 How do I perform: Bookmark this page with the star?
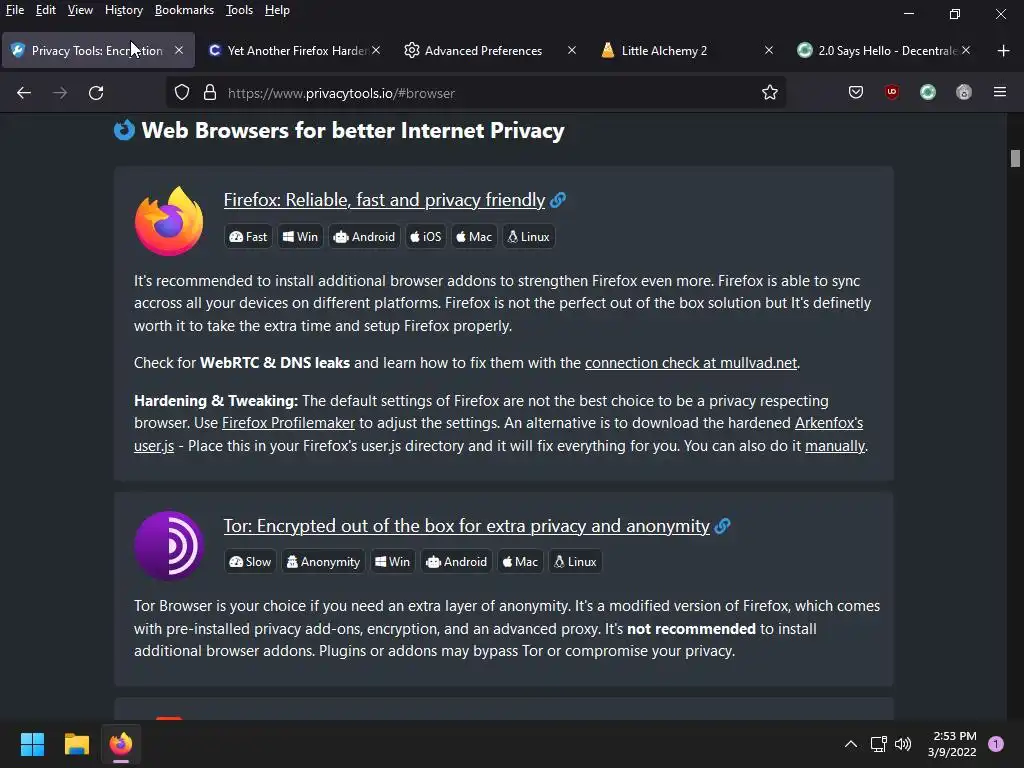point(769,93)
